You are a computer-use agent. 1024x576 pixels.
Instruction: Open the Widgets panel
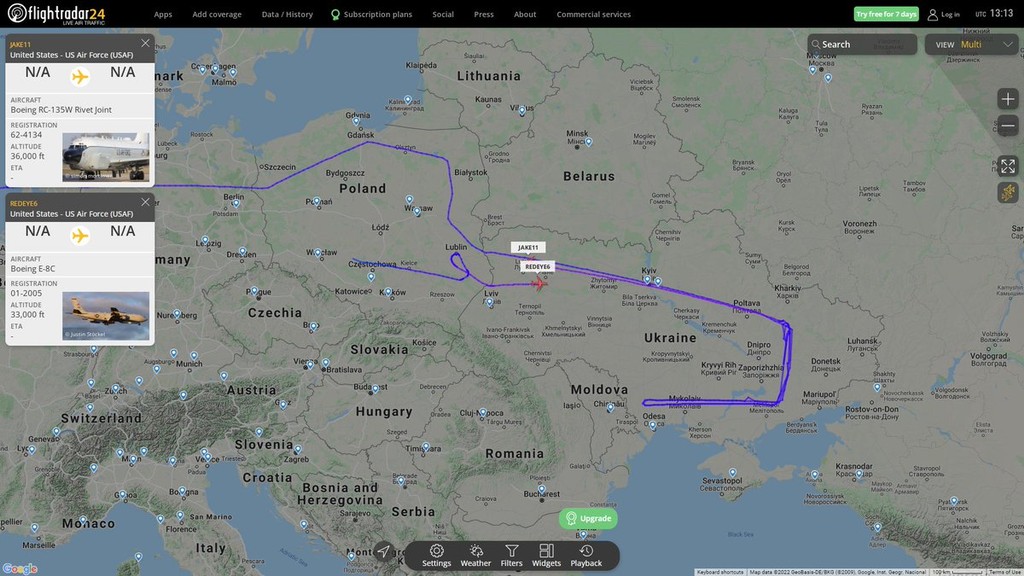coord(546,555)
